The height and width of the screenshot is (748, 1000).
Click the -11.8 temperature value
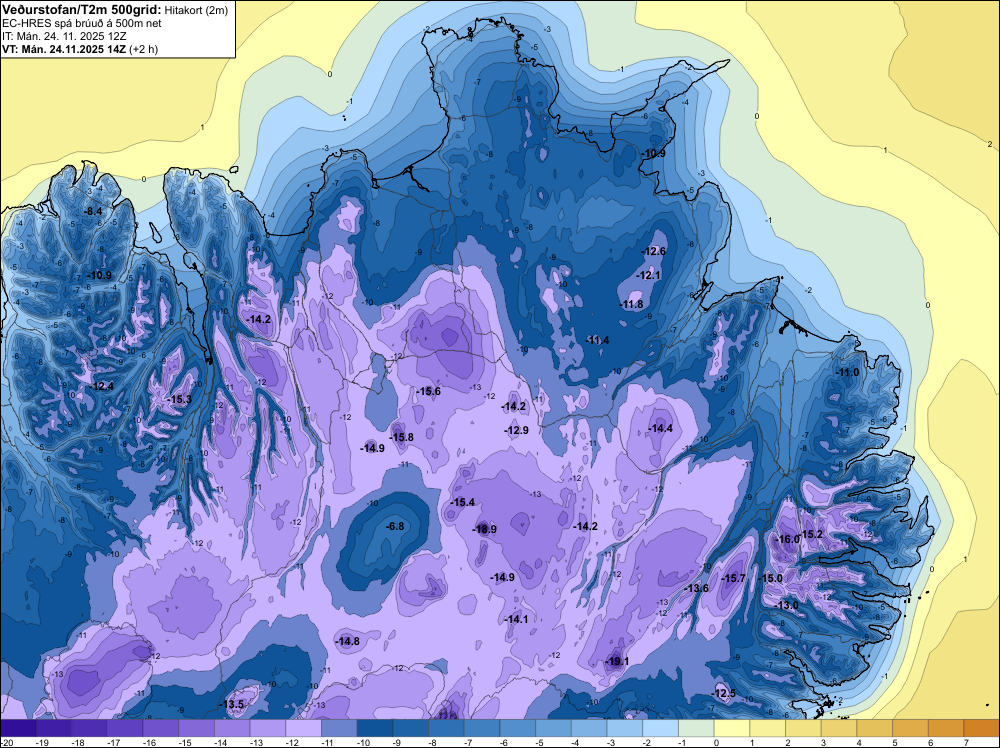[x=631, y=305]
